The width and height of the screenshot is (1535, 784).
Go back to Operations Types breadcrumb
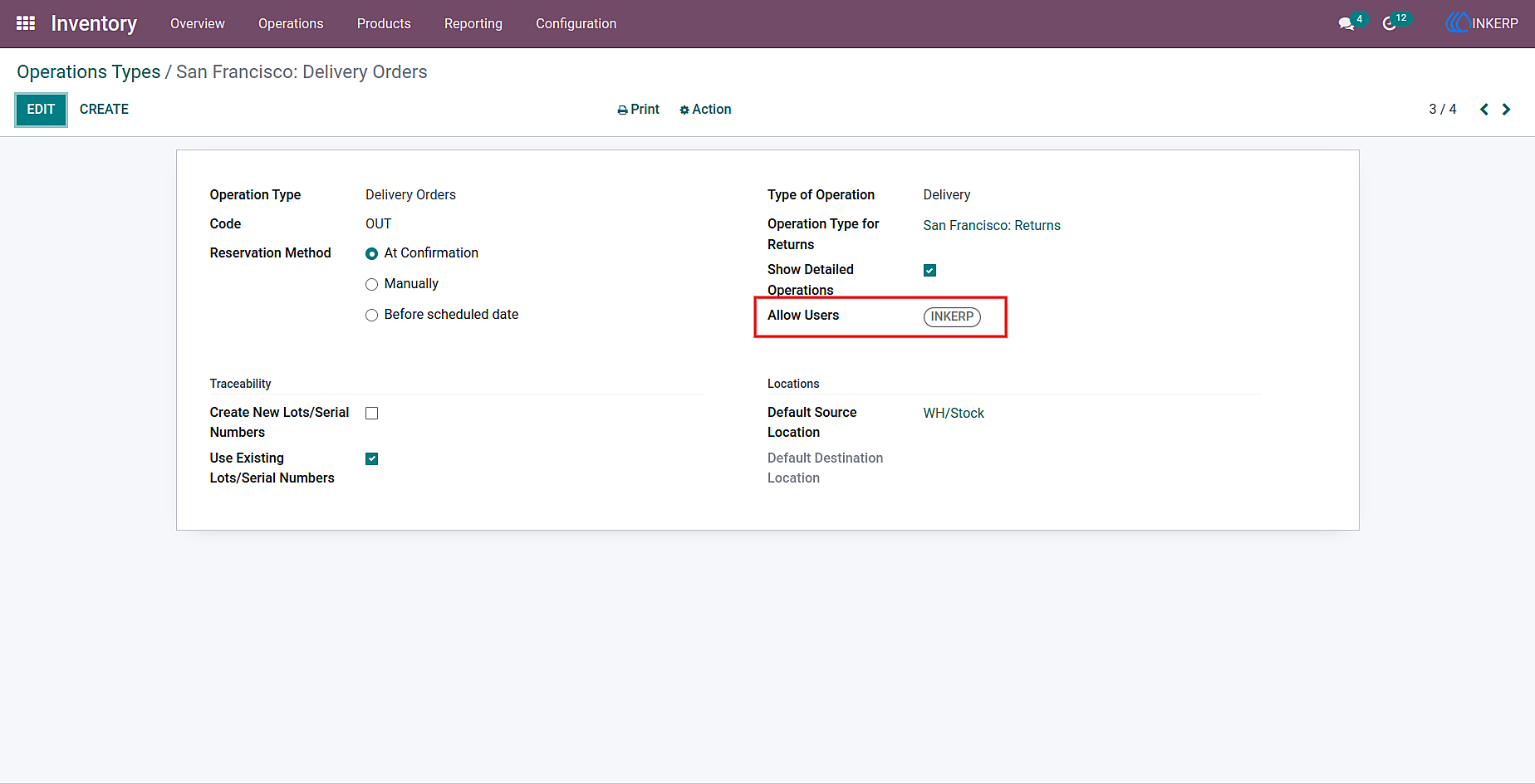pyautogui.click(x=89, y=72)
